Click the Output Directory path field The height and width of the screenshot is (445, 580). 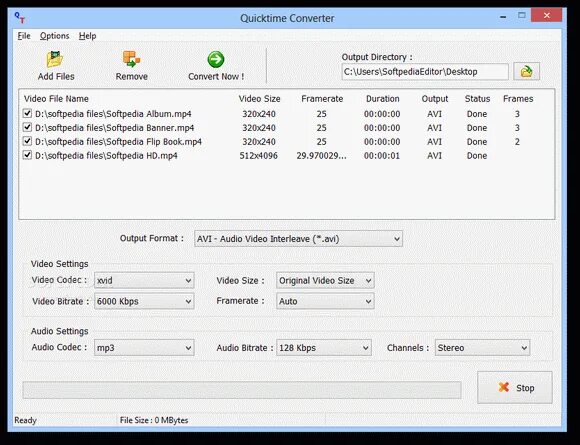[425, 72]
